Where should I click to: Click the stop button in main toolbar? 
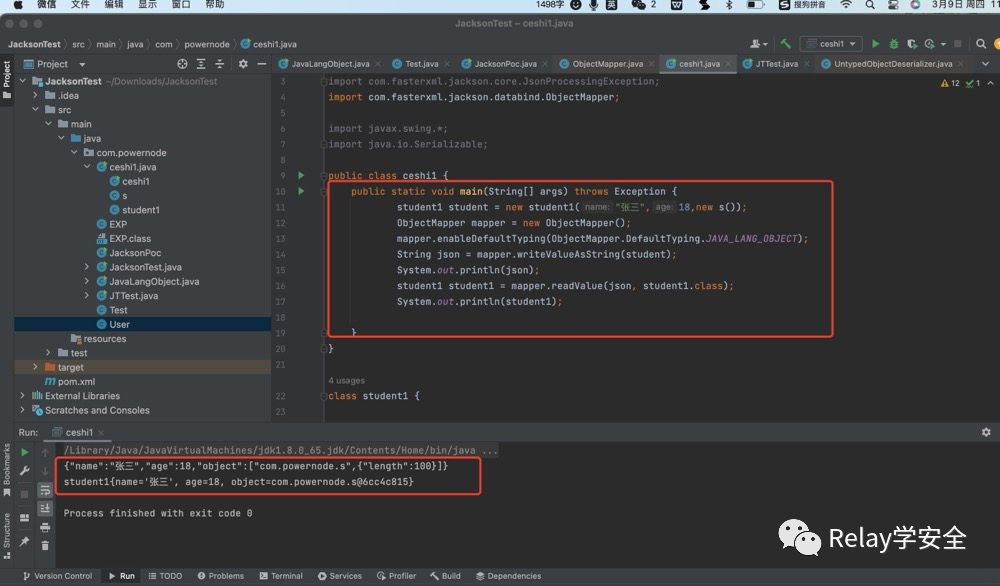click(957, 44)
